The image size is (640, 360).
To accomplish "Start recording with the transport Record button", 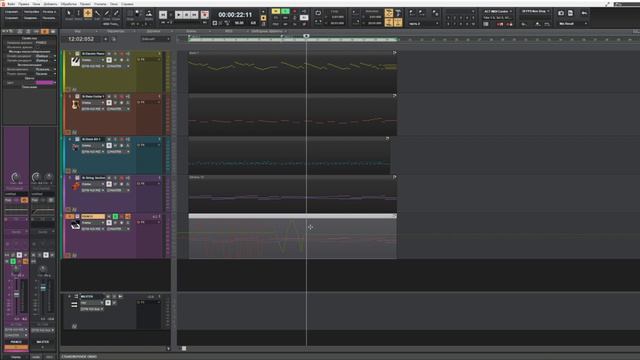I will pyautogui.click(x=204, y=15).
